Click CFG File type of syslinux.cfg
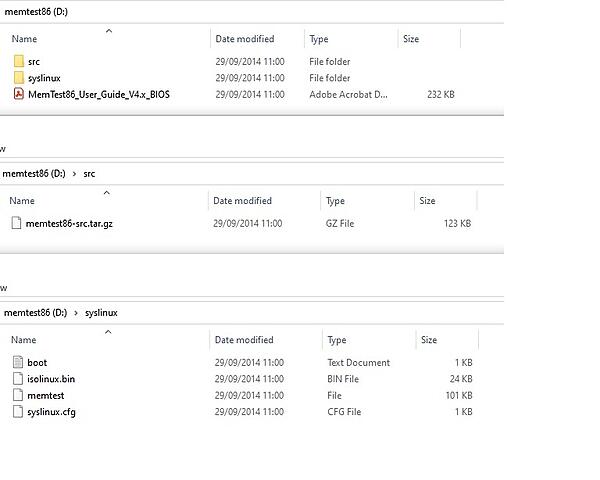 point(344,412)
